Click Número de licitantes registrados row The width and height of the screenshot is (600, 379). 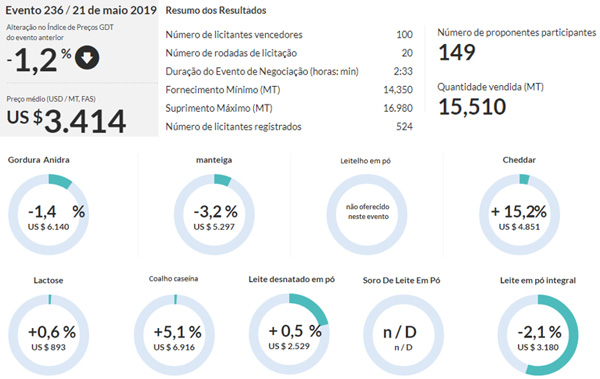pyautogui.click(x=289, y=126)
